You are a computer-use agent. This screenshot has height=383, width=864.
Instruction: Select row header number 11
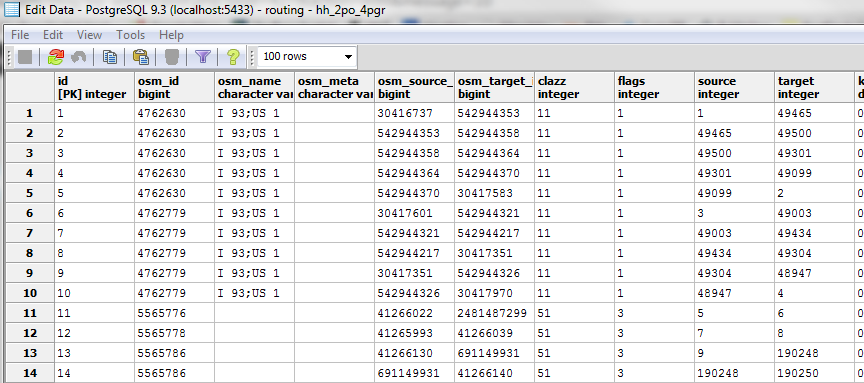coord(30,313)
